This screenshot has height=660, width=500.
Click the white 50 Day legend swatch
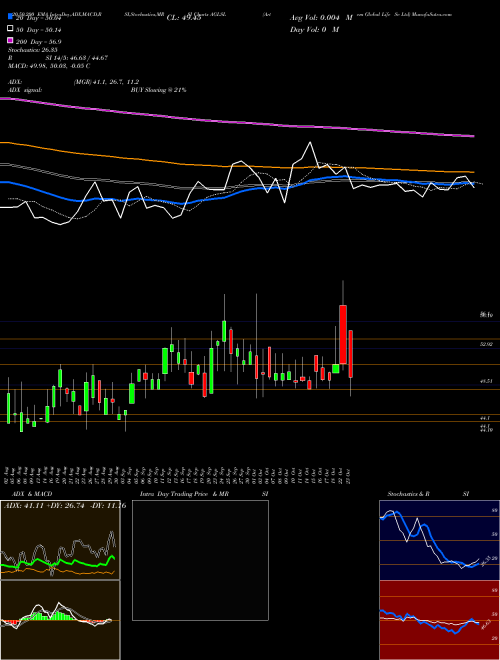point(10,29)
